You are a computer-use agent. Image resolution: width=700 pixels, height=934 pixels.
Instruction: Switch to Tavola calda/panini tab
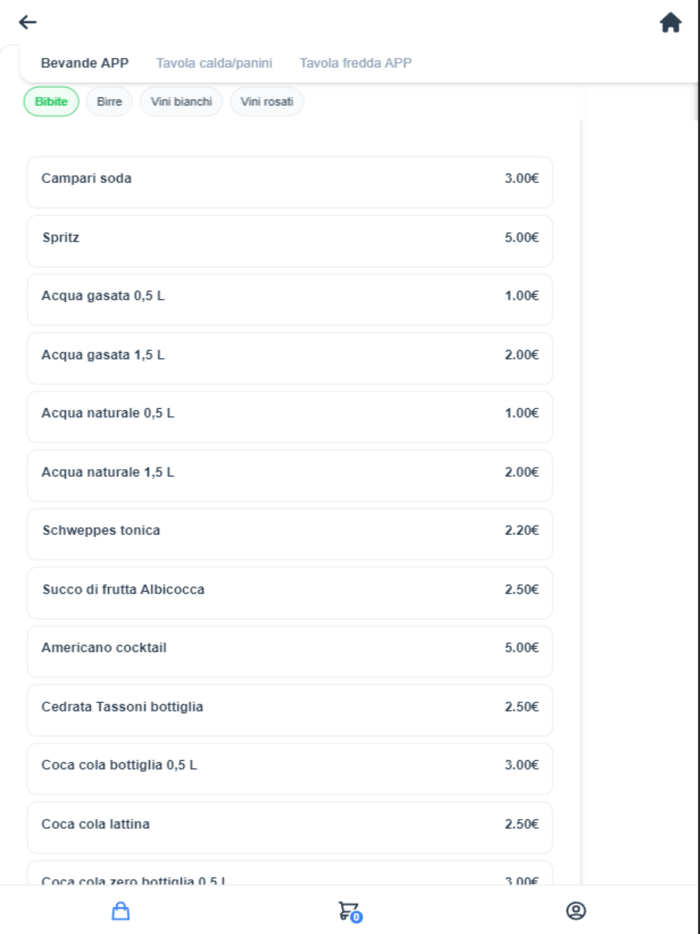[x=214, y=63]
